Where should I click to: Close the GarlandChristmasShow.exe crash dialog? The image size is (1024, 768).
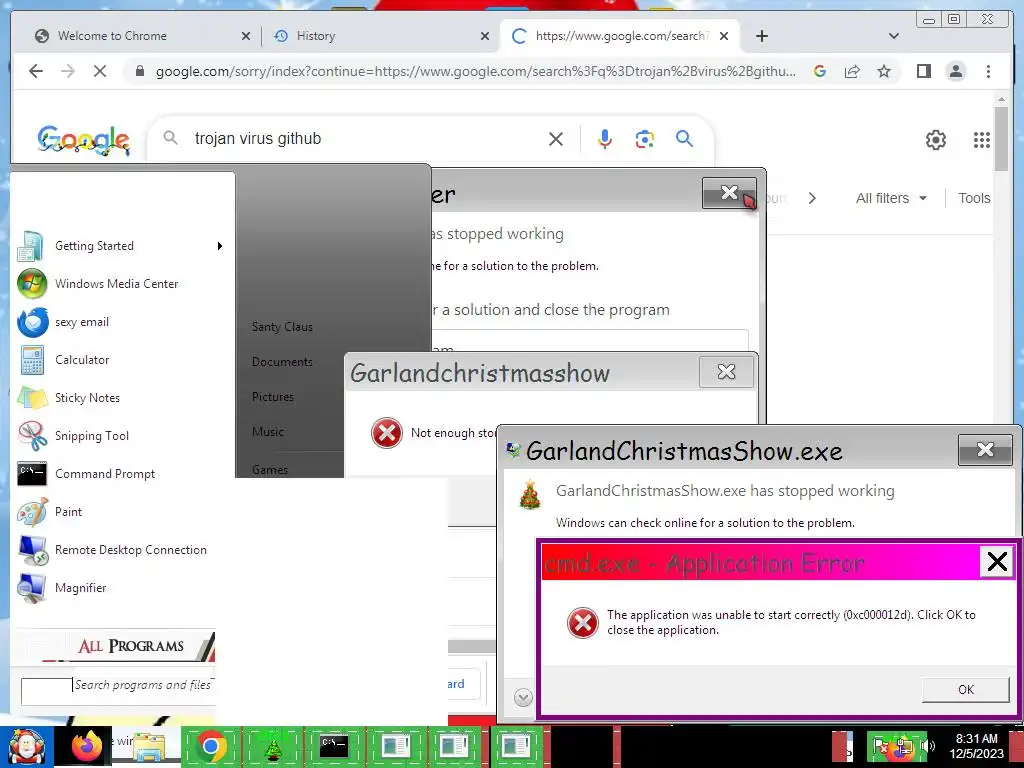(985, 449)
